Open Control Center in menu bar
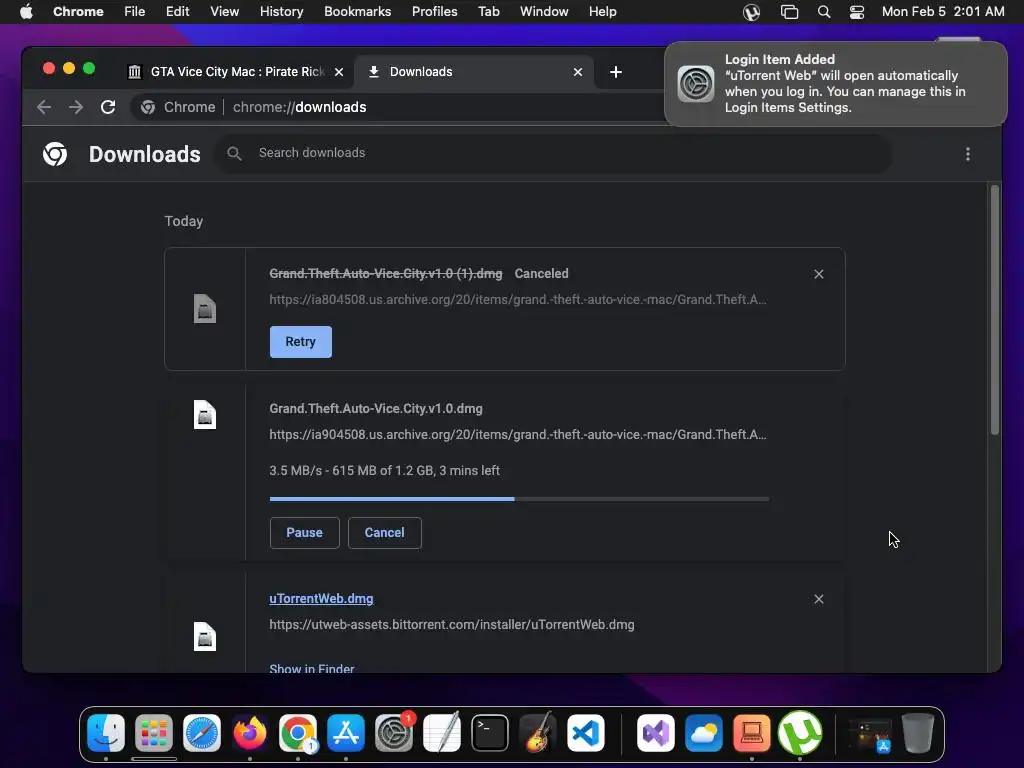Screen dimensions: 1024x768 (x=856, y=12)
